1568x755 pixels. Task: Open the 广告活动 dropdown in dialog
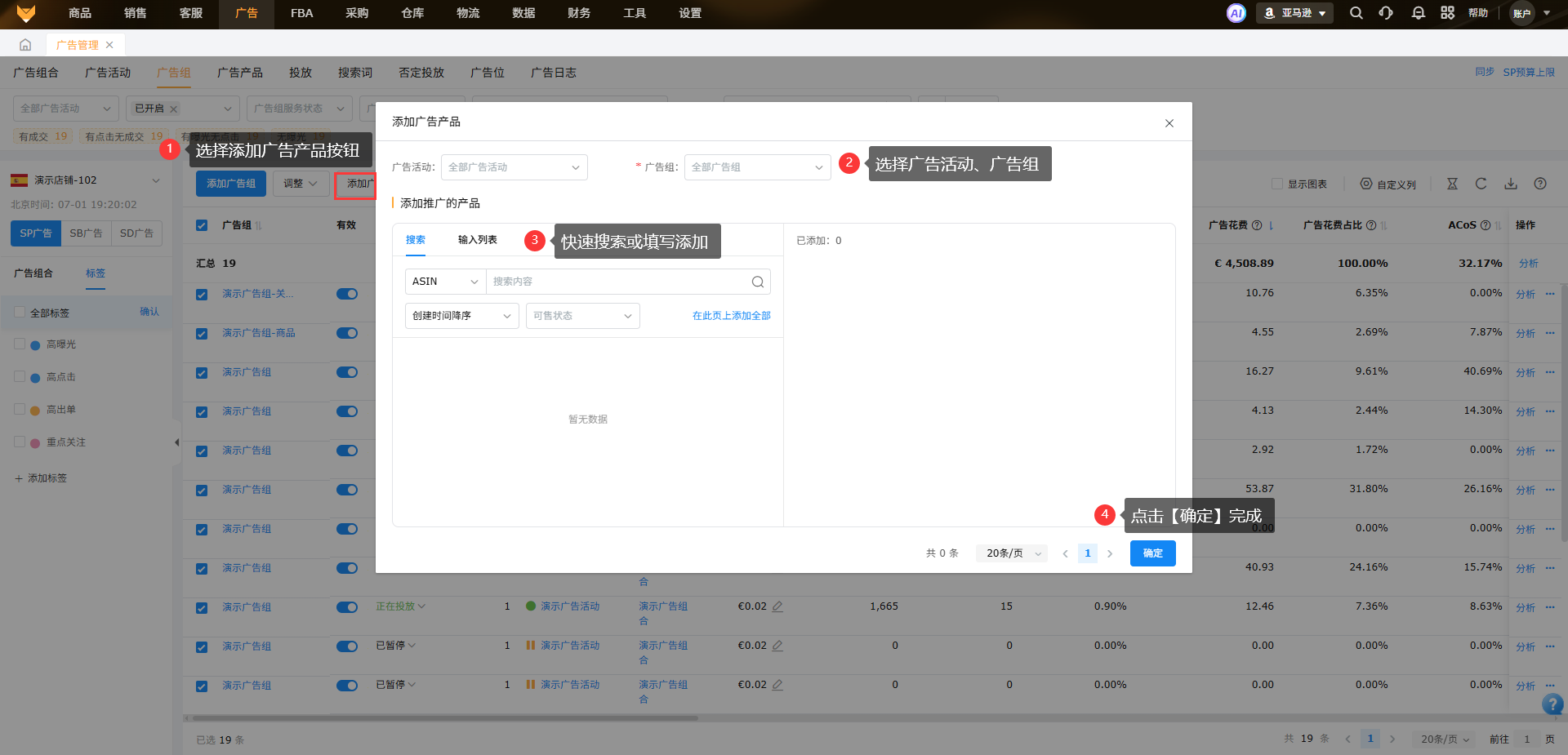coord(514,167)
